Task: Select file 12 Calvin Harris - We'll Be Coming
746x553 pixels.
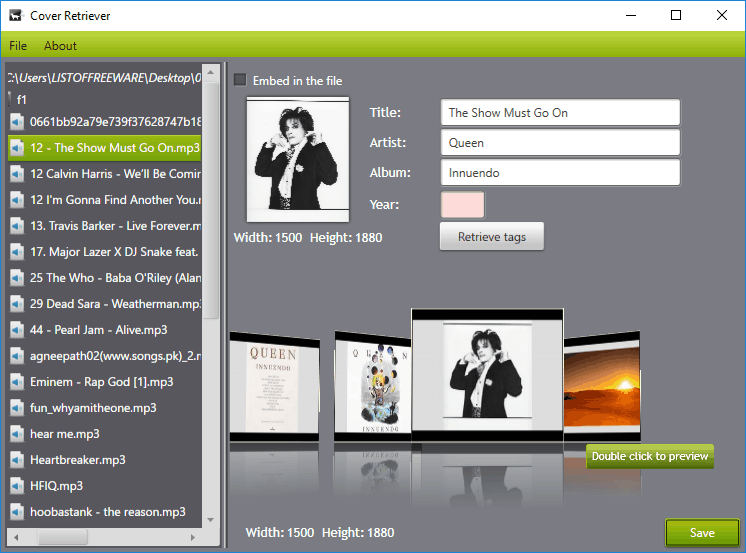Action: pyautogui.click(x=104, y=174)
